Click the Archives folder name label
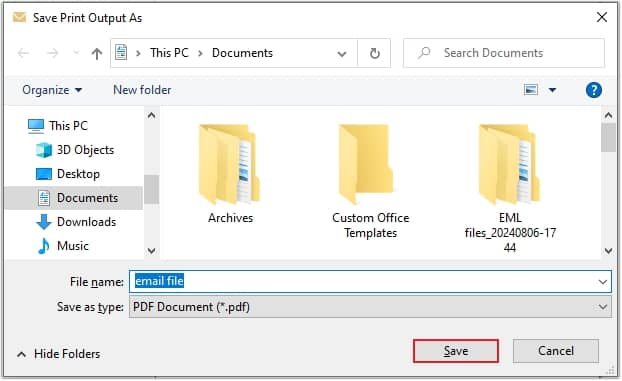The height and width of the screenshot is (381, 622). tap(230, 217)
